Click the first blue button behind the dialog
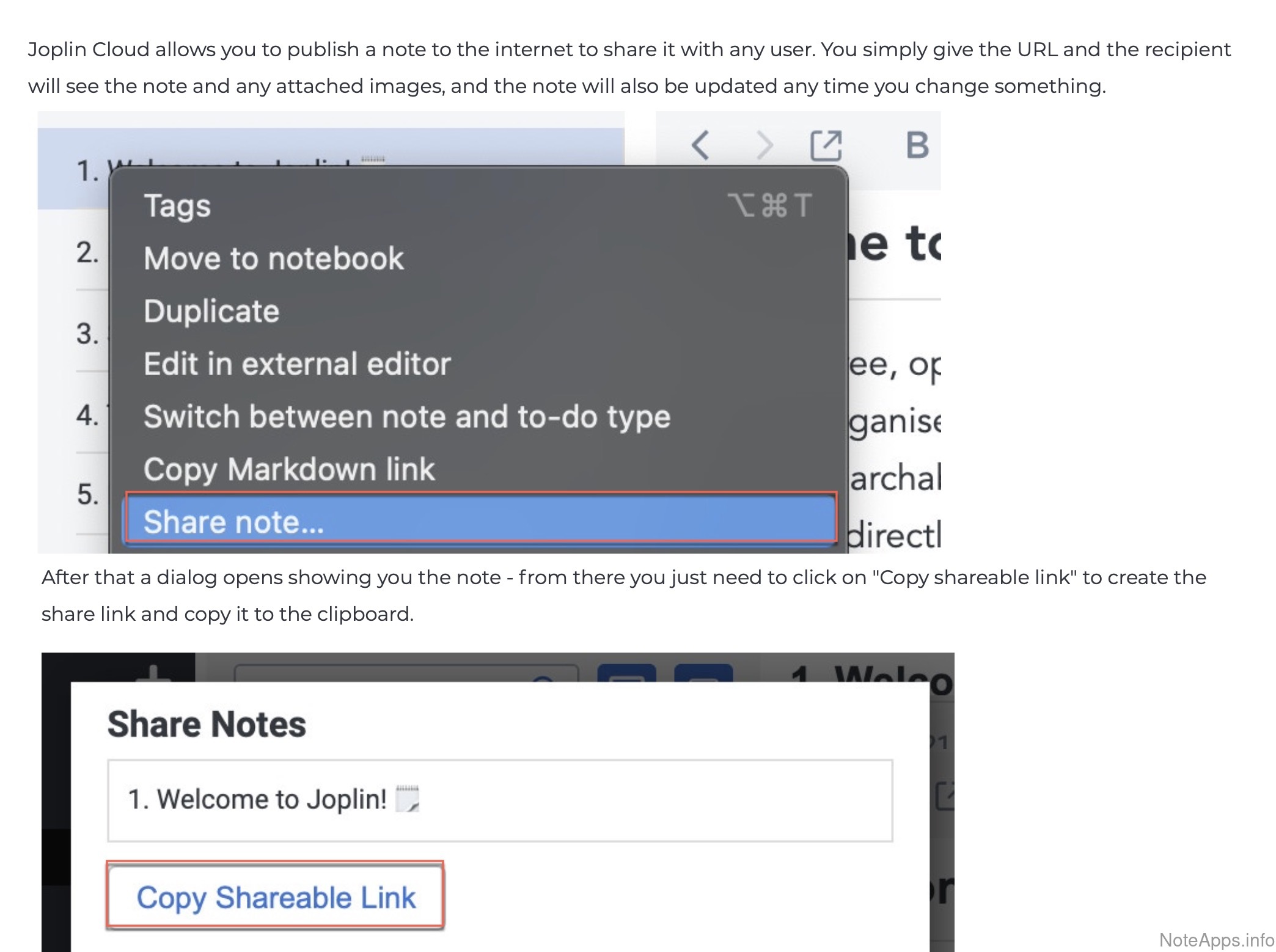 626,673
